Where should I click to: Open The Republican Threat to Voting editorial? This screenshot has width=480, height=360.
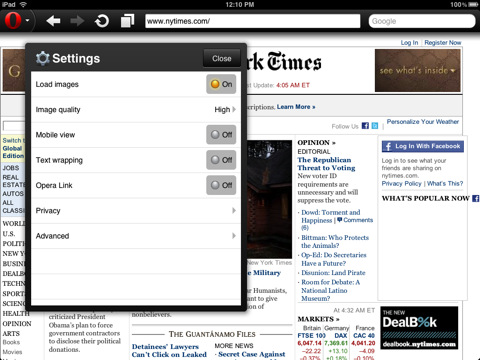pyautogui.click(x=326, y=164)
